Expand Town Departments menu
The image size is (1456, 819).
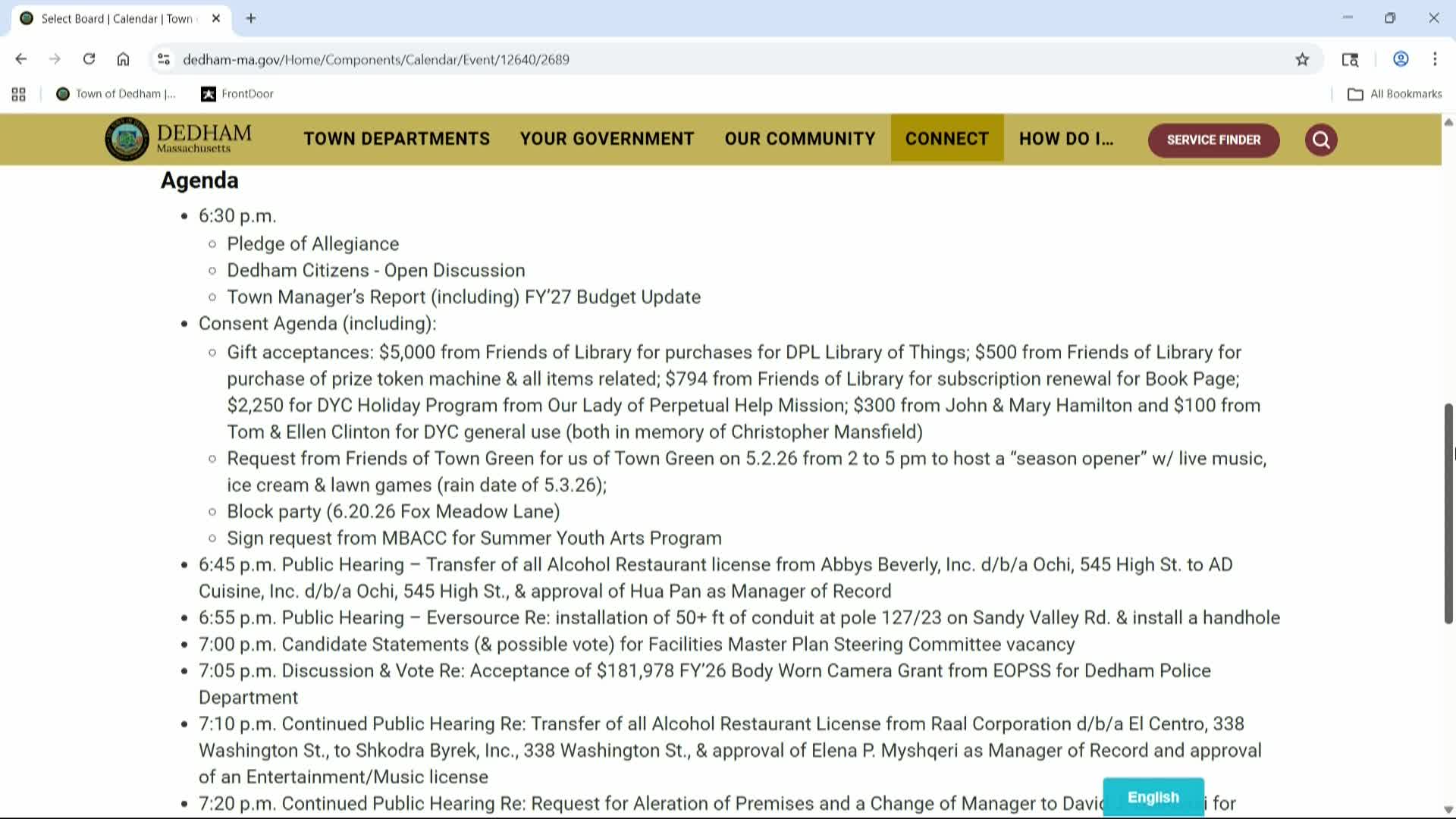(397, 139)
